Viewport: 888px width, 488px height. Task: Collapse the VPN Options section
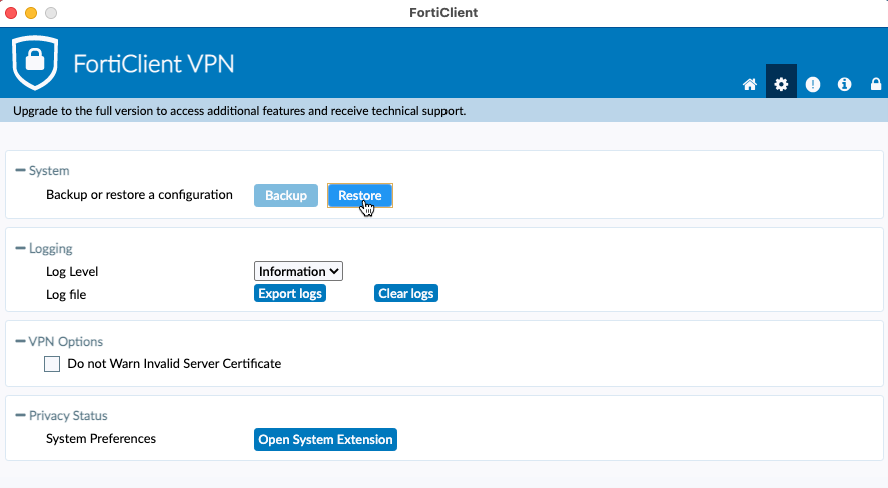[x=20, y=341]
